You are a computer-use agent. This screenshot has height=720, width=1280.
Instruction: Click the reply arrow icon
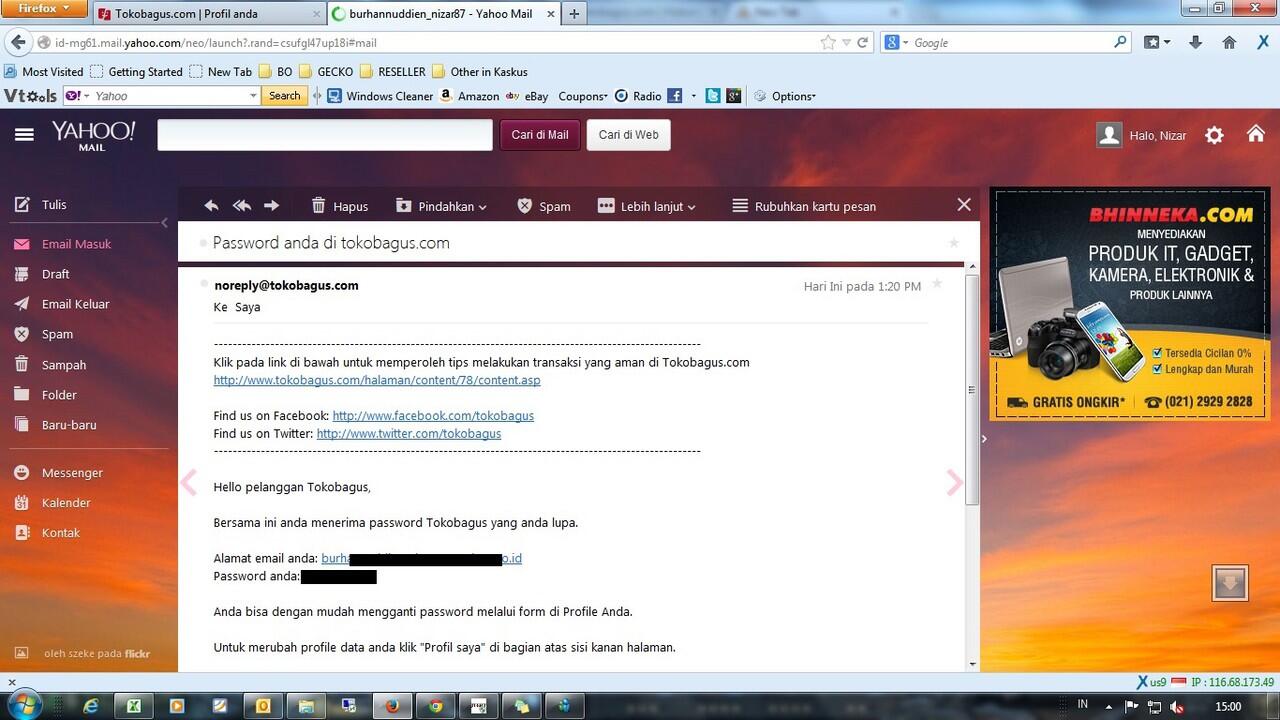pyautogui.click(x=211, y=205)
